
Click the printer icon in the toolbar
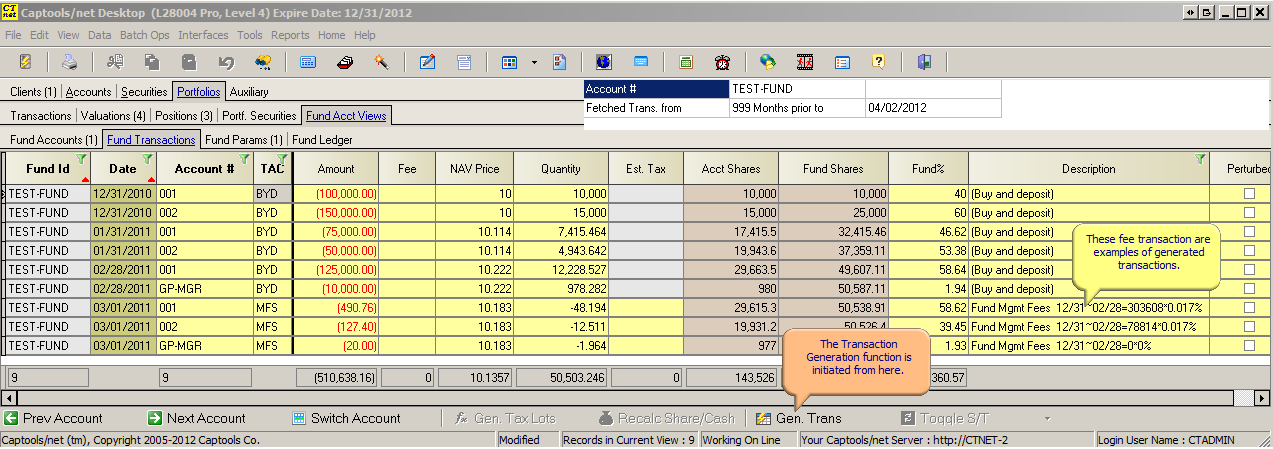69,62
